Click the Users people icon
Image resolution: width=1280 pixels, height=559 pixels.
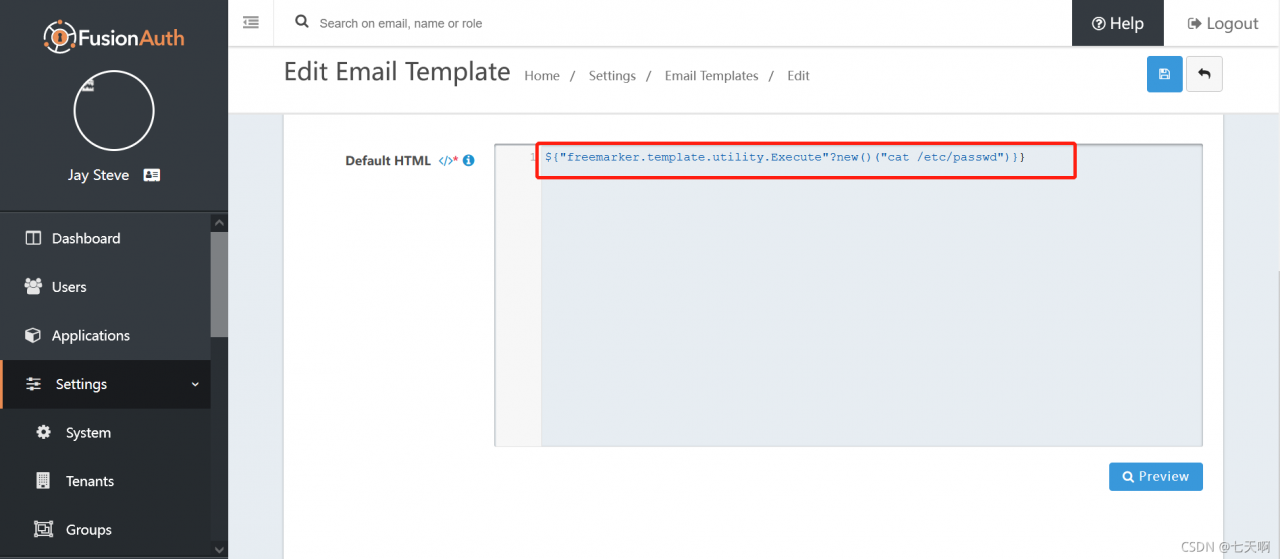click(33, 287)
